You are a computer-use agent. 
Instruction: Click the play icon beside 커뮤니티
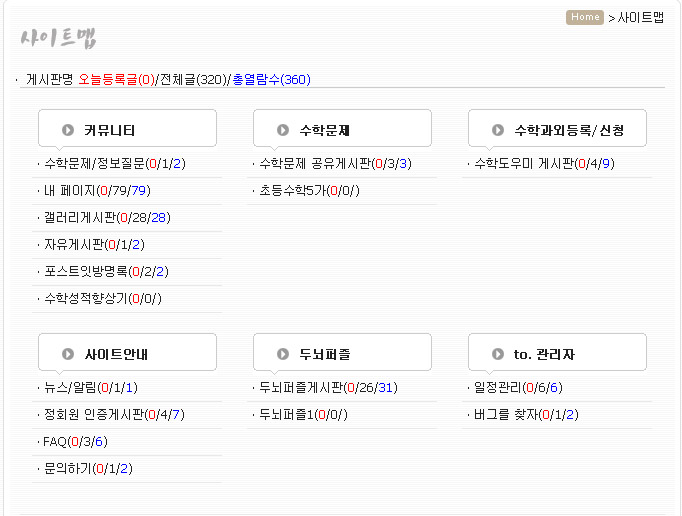[68, 130]
